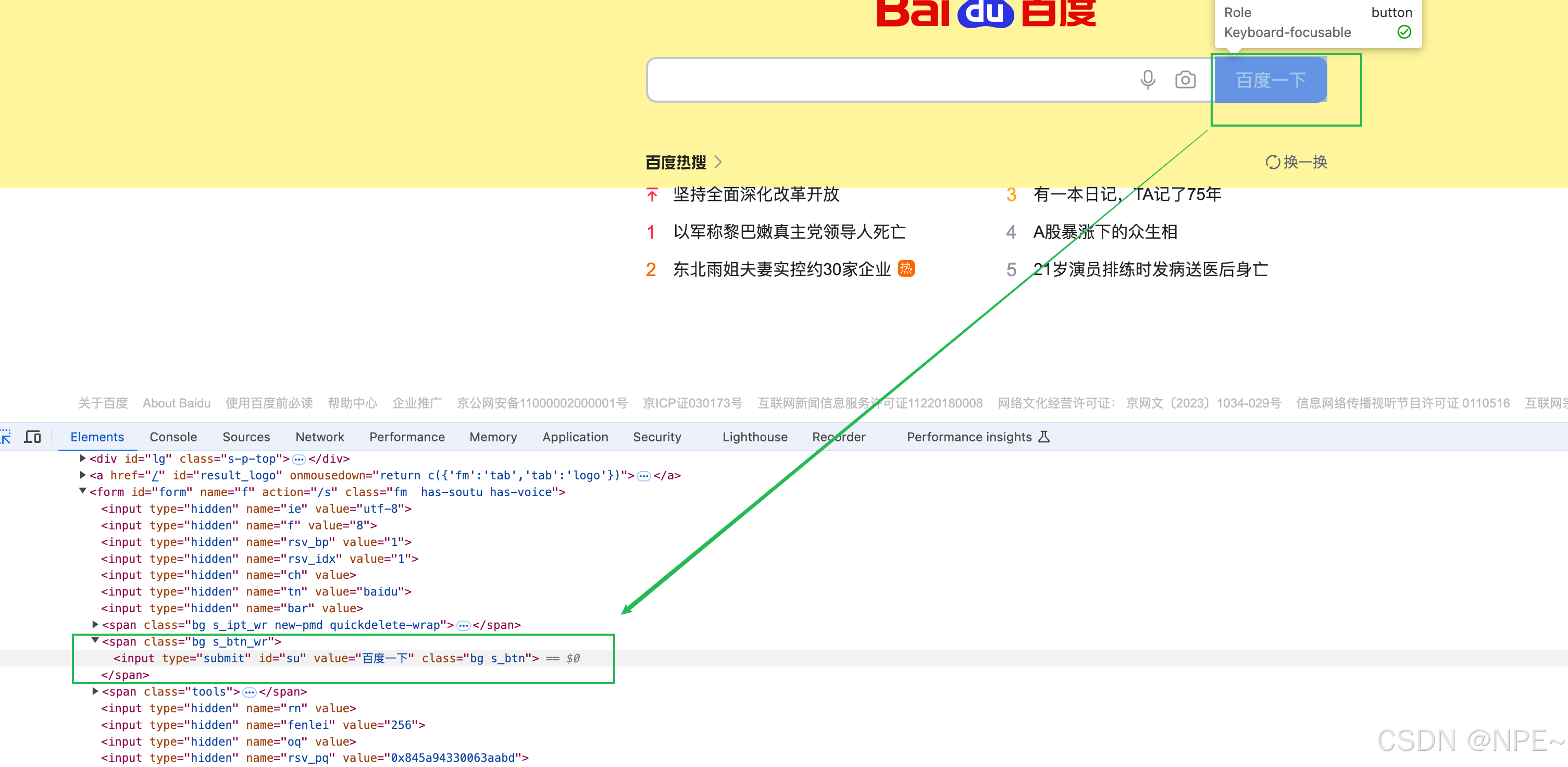The height and width of the screenshot is (767, 1568).
Task: Expand the a id="result_logo" node
Action: [83, 474]
